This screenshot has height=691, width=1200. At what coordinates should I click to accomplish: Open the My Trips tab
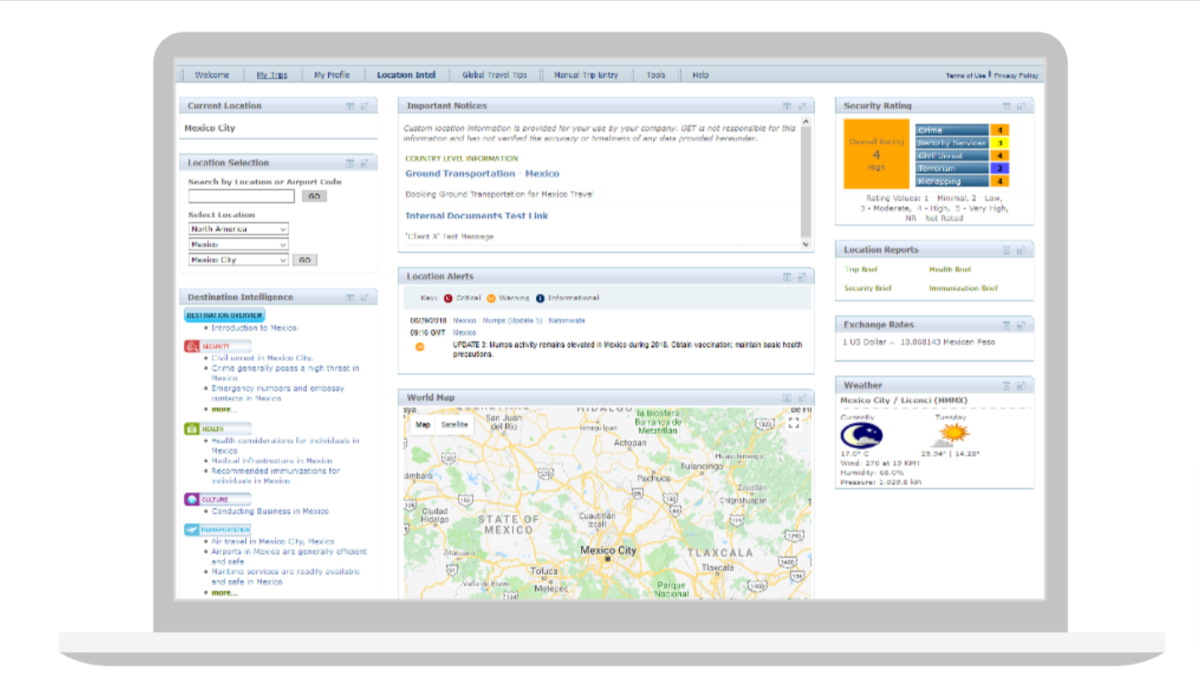pos(271,75)
